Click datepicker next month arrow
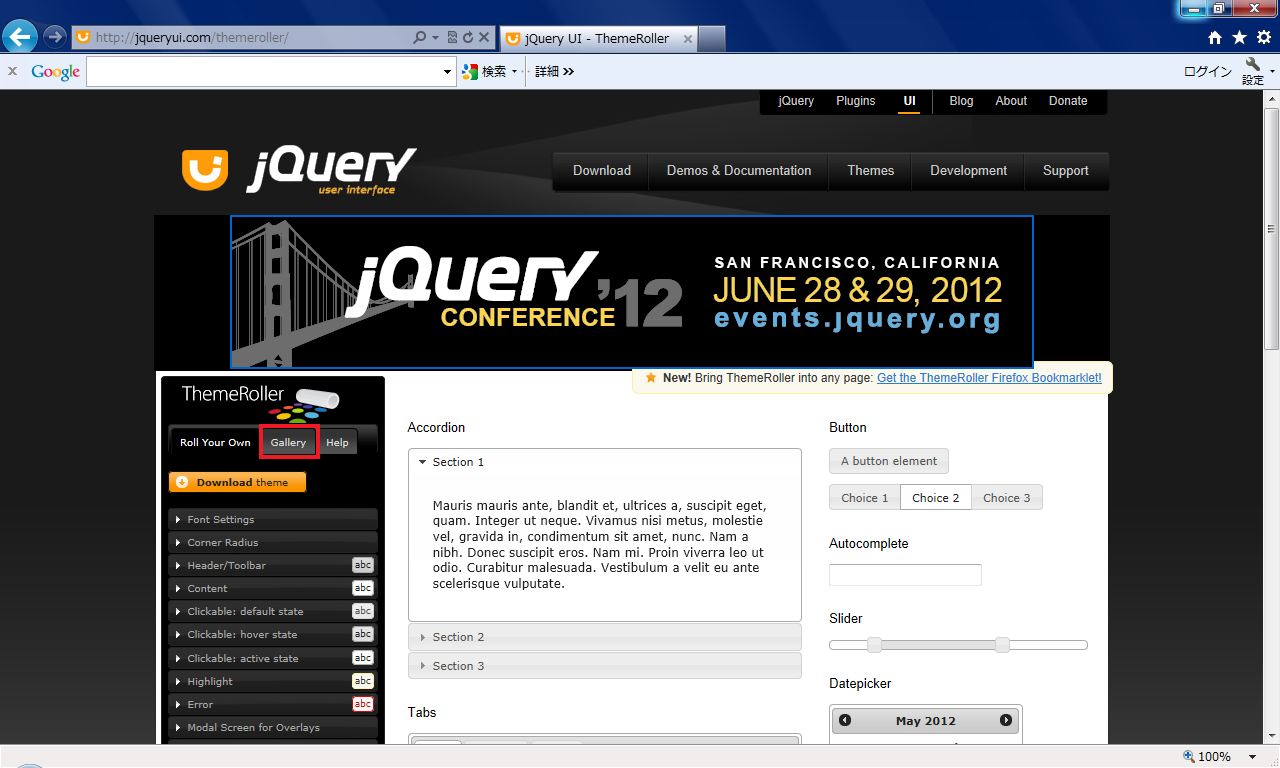This screenshot has height=768, width=1280. pyautogui.click(x=1006, y=720)
